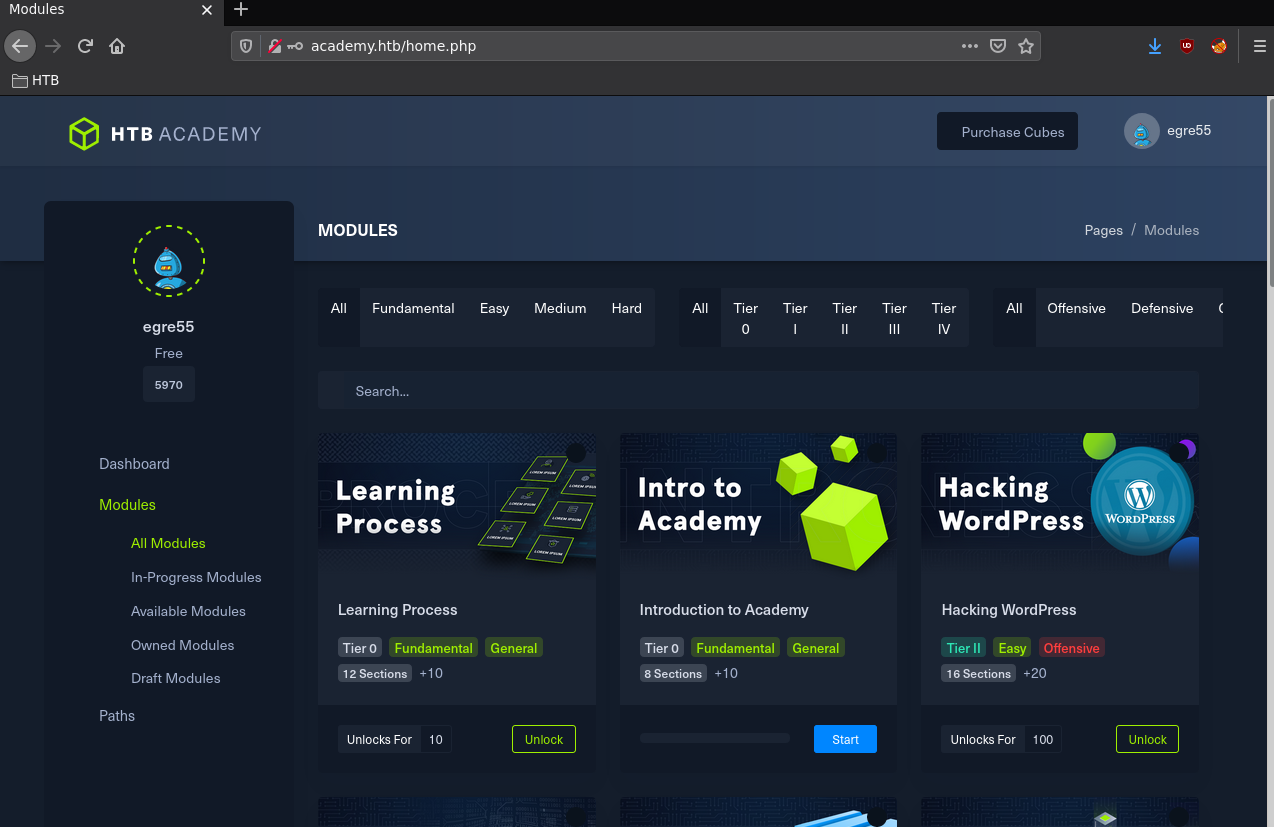Save page to Pocket icon
Viewport: 1274px width, 827px height.
998,46
